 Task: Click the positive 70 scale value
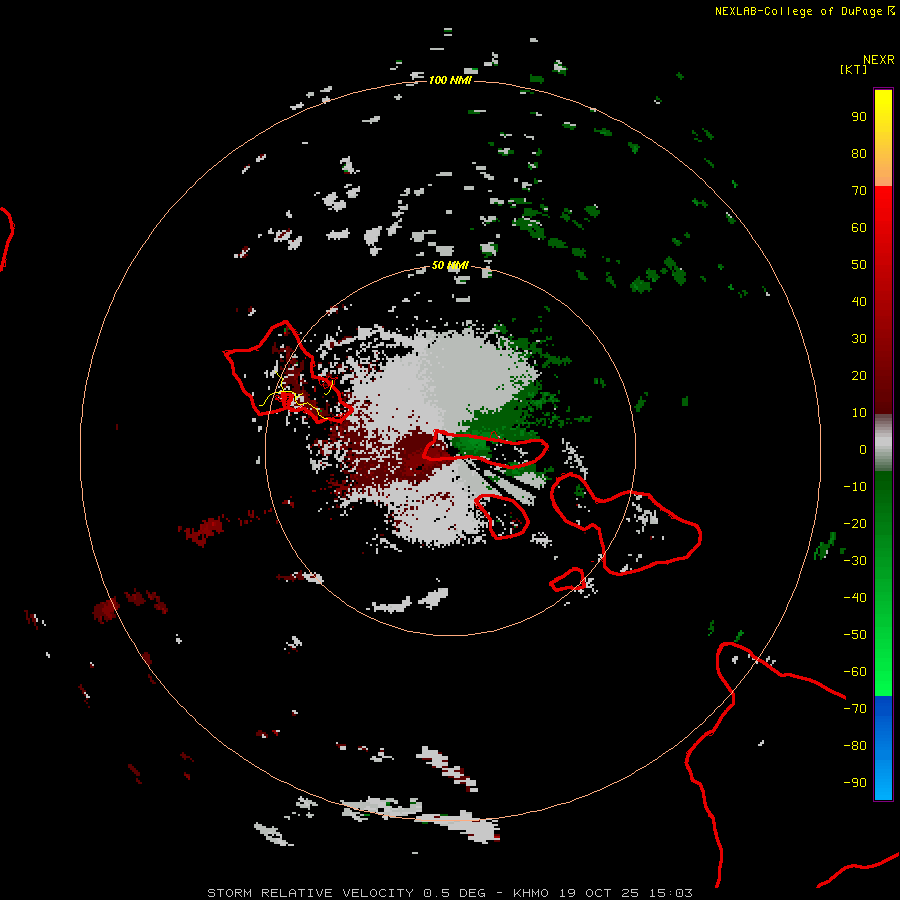coord(859,191)
